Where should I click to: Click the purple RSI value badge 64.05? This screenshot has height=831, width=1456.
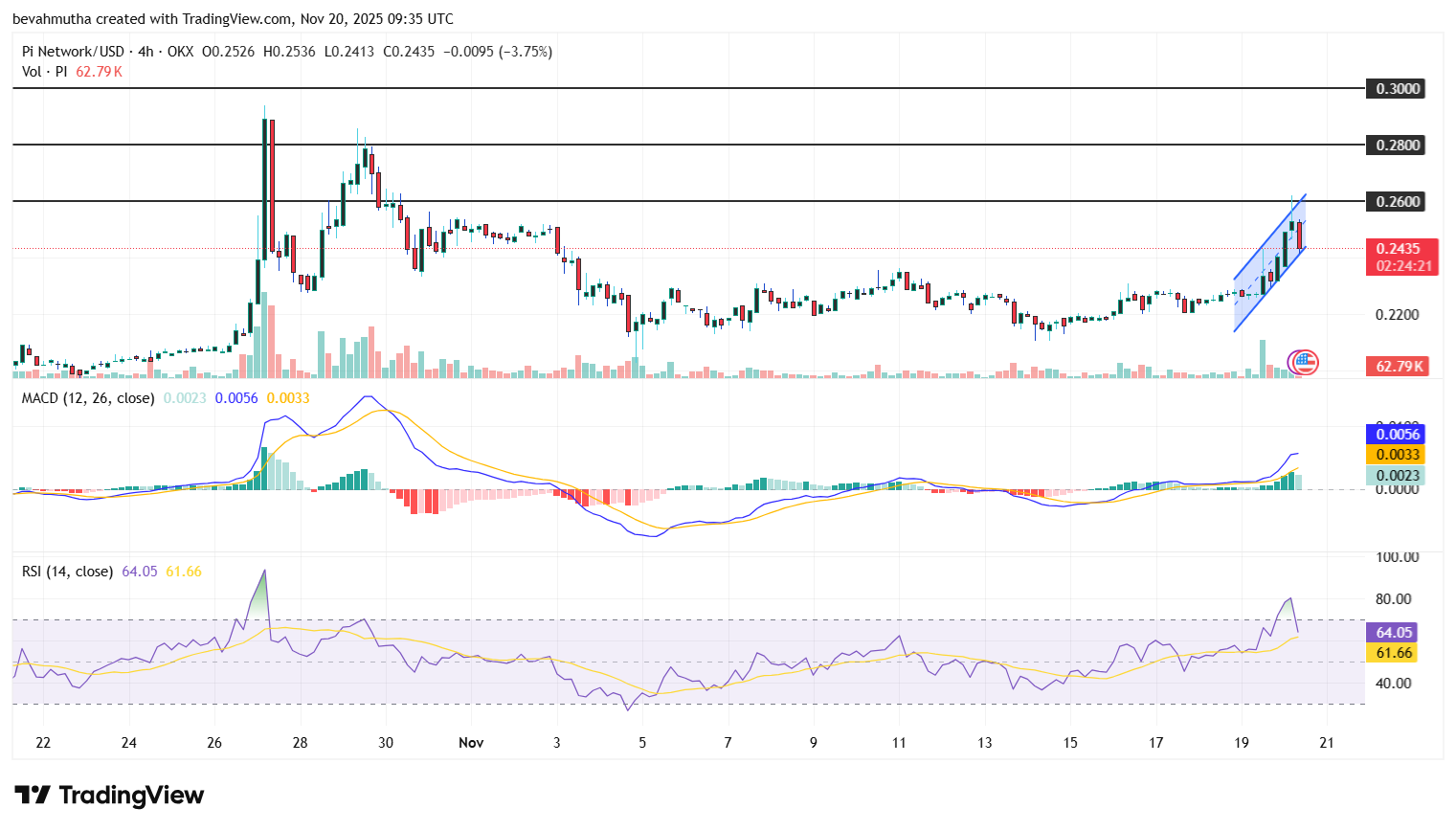point(1390,632)
